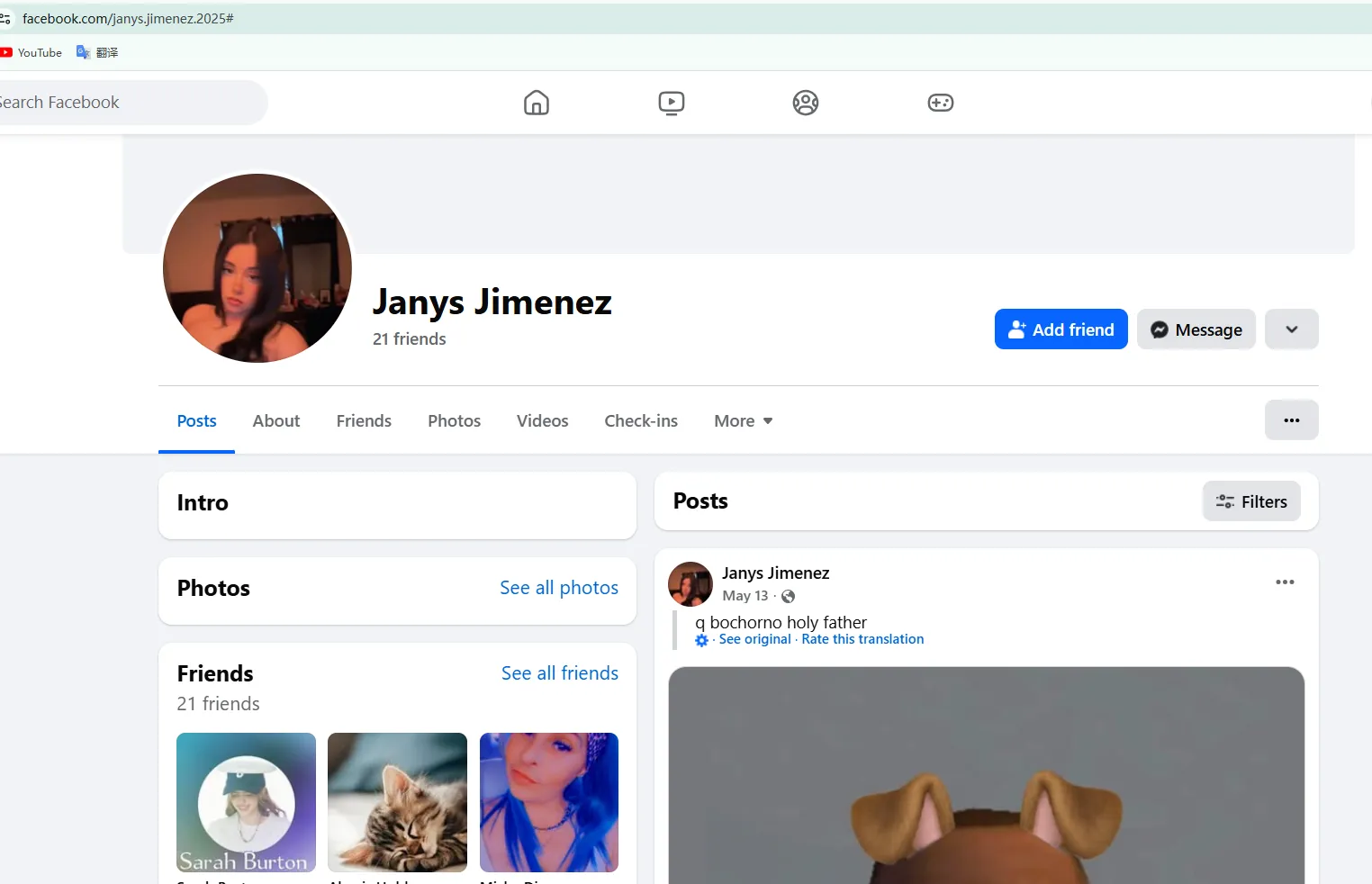
Task: Expand the chevron dropdown beside Message
Action: [1292, 329]
